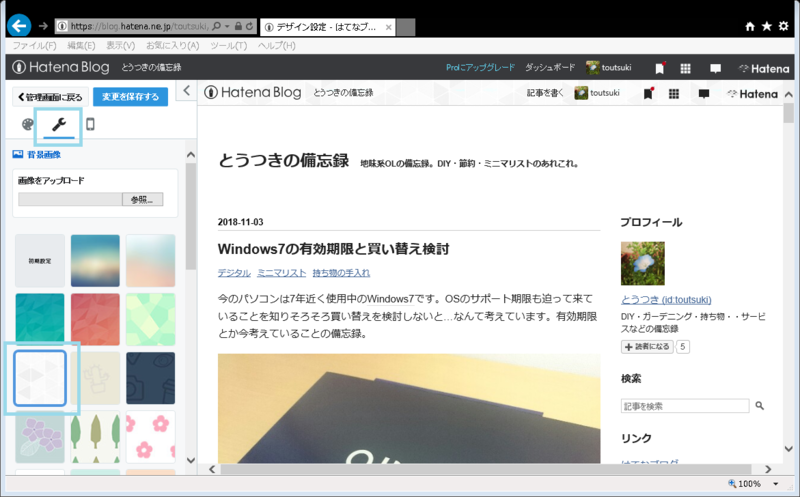Open the デジタル category link
The height and width of the screenshot is (497, 800).
[x=234, y=273]
